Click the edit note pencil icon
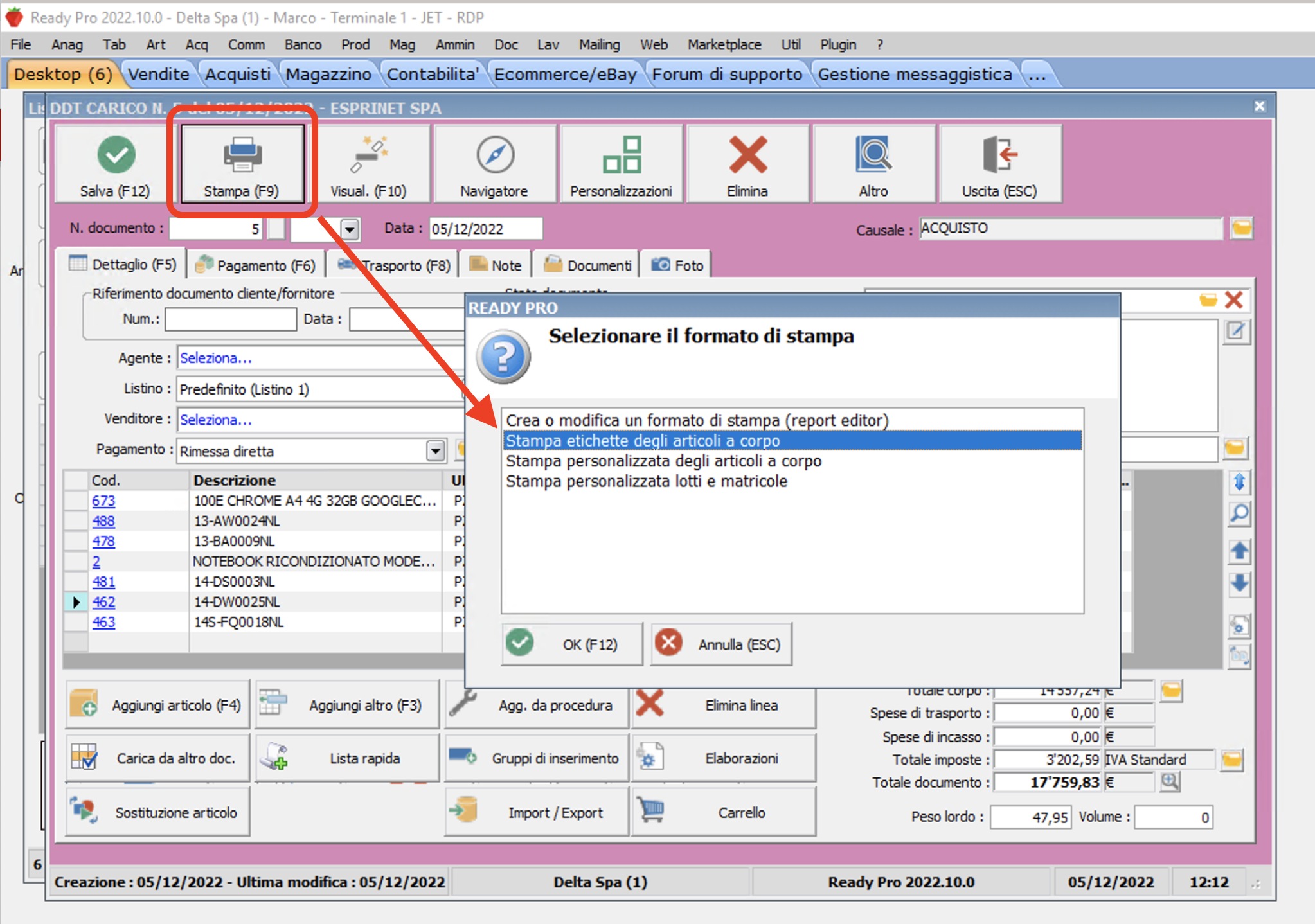This screenshot has height=924, width=1315. point(1236,332)
